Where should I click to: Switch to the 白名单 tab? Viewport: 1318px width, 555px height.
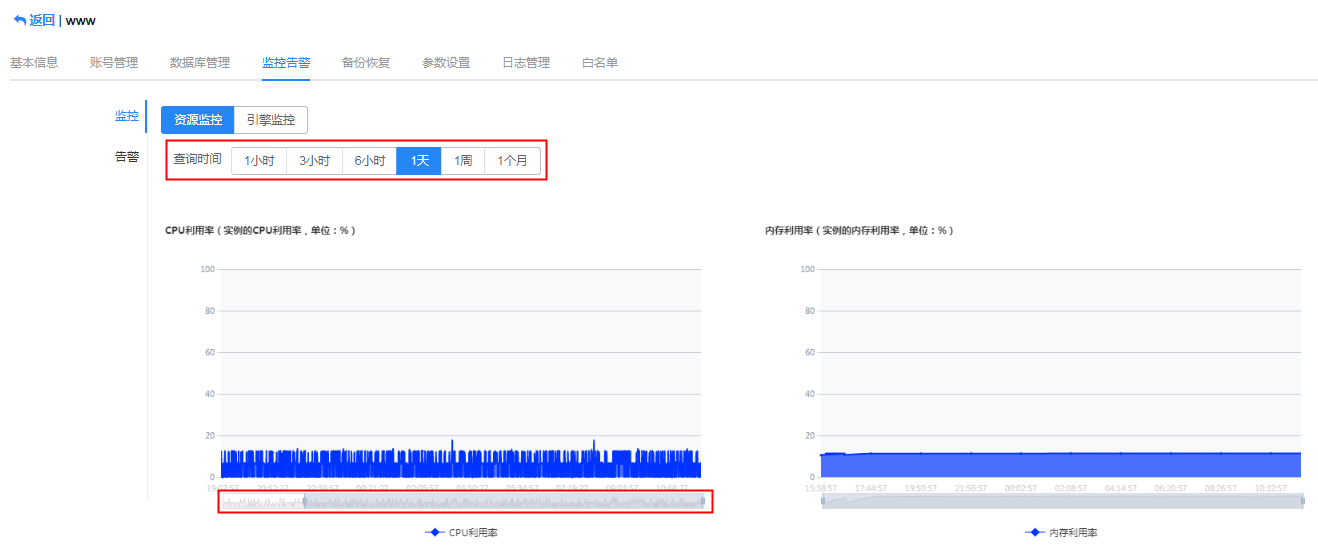pos(600,63)
